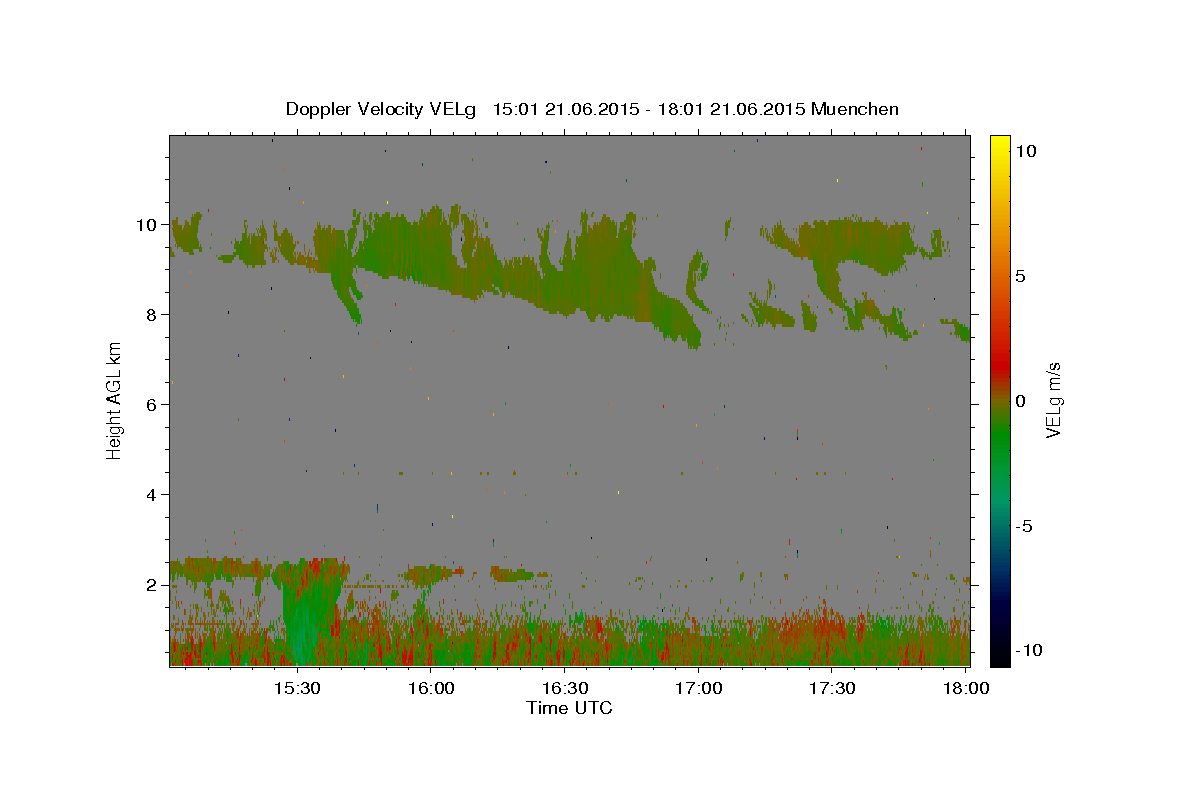Click the 'Height AGL km' axis label
The height and width of the screenshot is (800, 1200).
(114, 401)
